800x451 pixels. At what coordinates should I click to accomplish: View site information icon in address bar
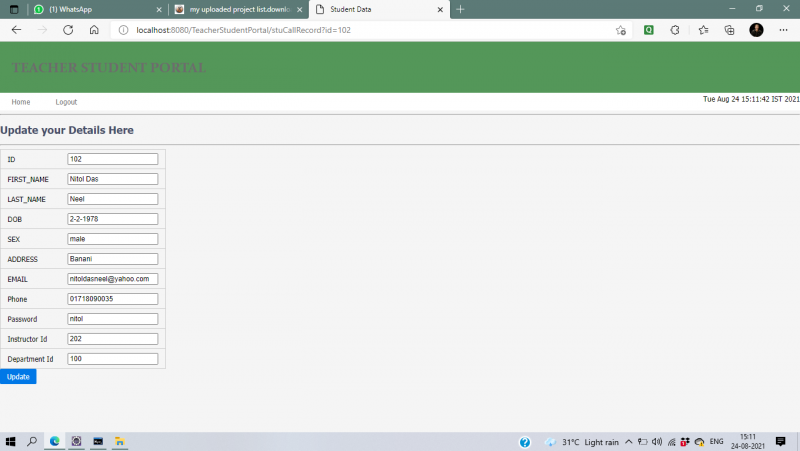(123, 30)
